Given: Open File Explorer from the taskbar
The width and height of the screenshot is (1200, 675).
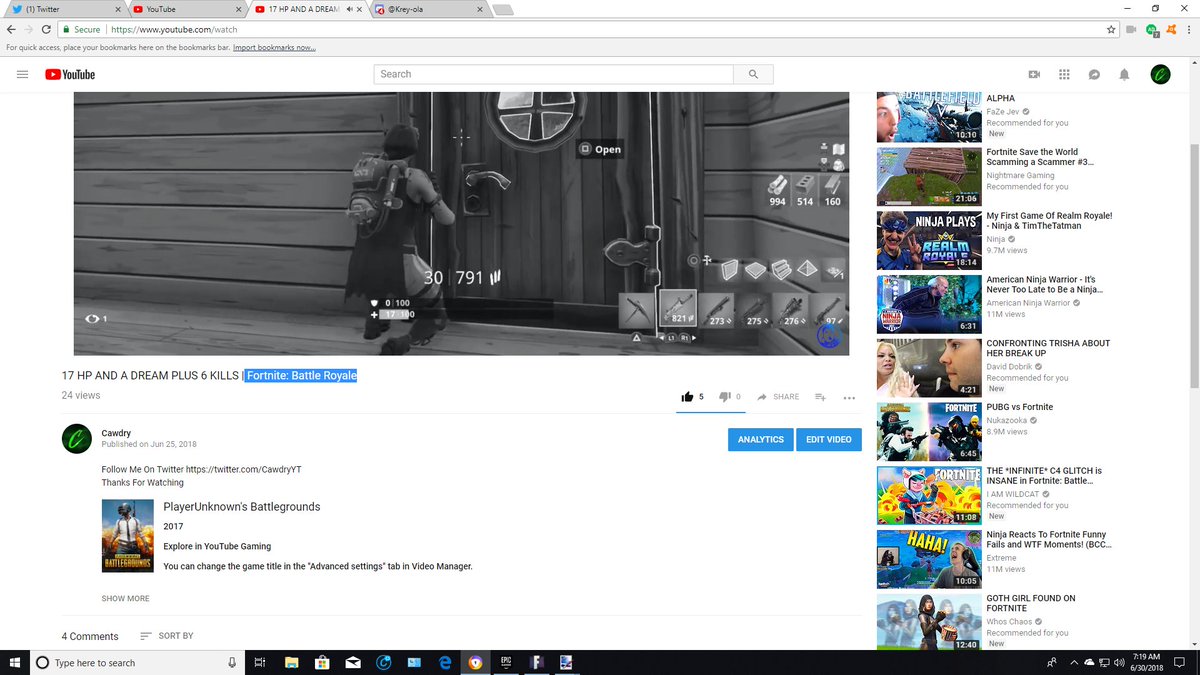Looking at the screenshot, I should (291, 662).
